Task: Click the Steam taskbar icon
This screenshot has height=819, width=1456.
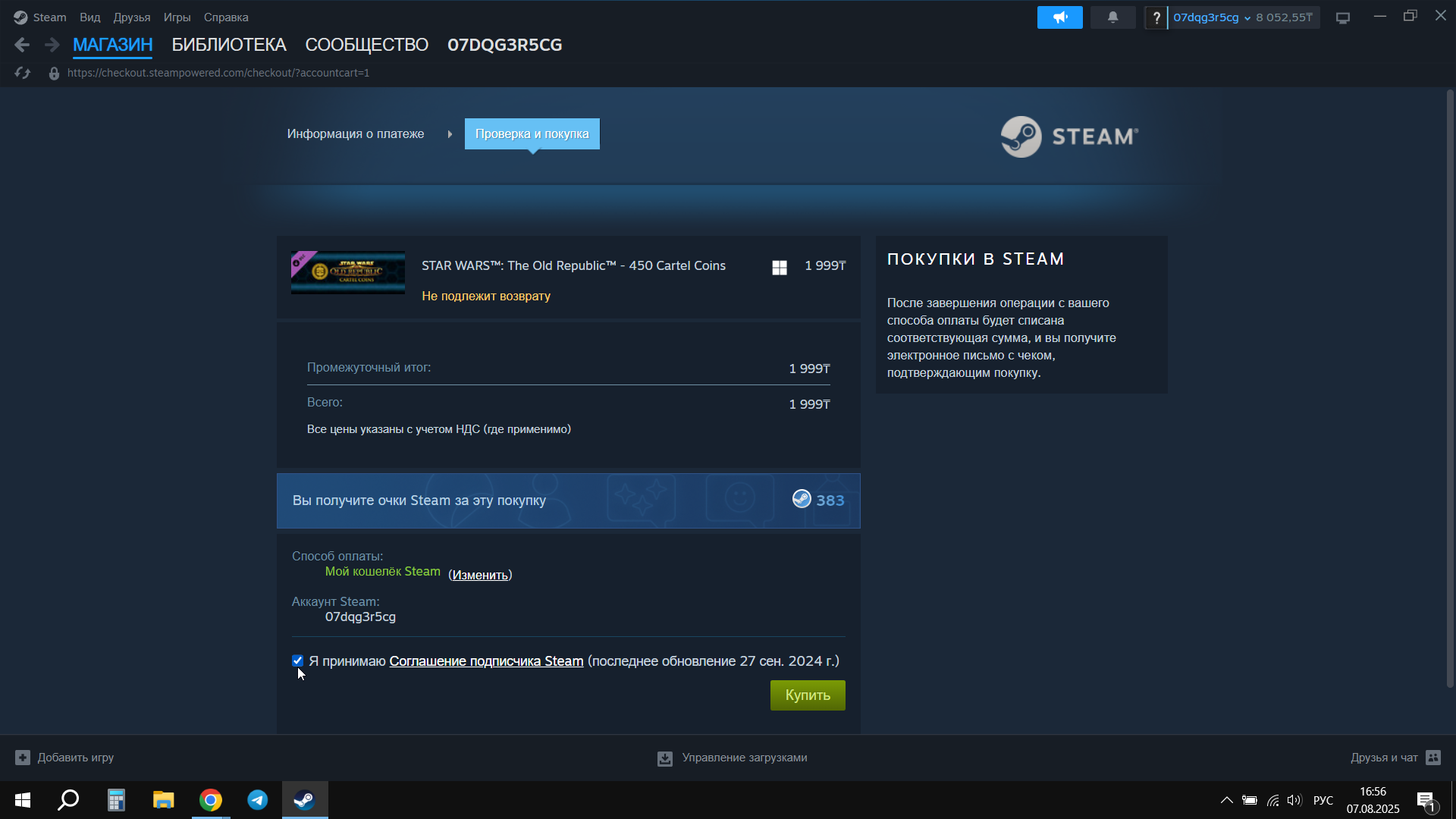Action: (x=305, y=800)
